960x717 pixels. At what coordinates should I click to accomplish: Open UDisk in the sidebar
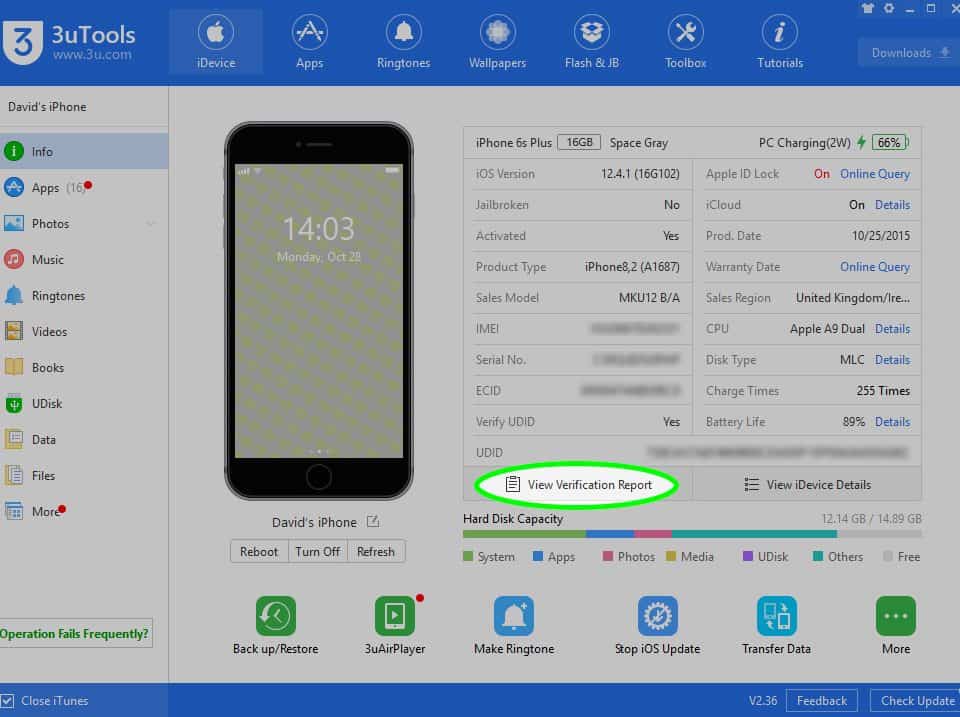tap(84, 404)
